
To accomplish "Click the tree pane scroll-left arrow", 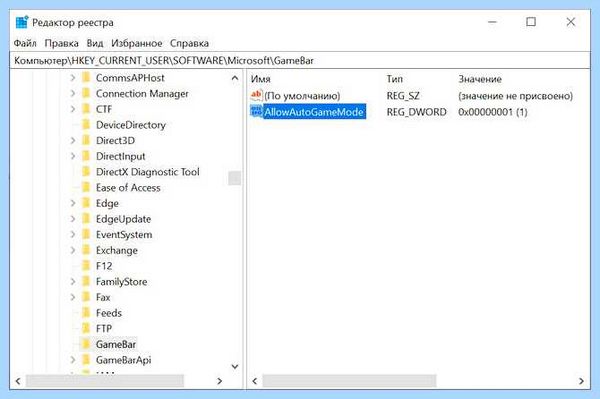I will pyautogui.click(x=18, y=381).
